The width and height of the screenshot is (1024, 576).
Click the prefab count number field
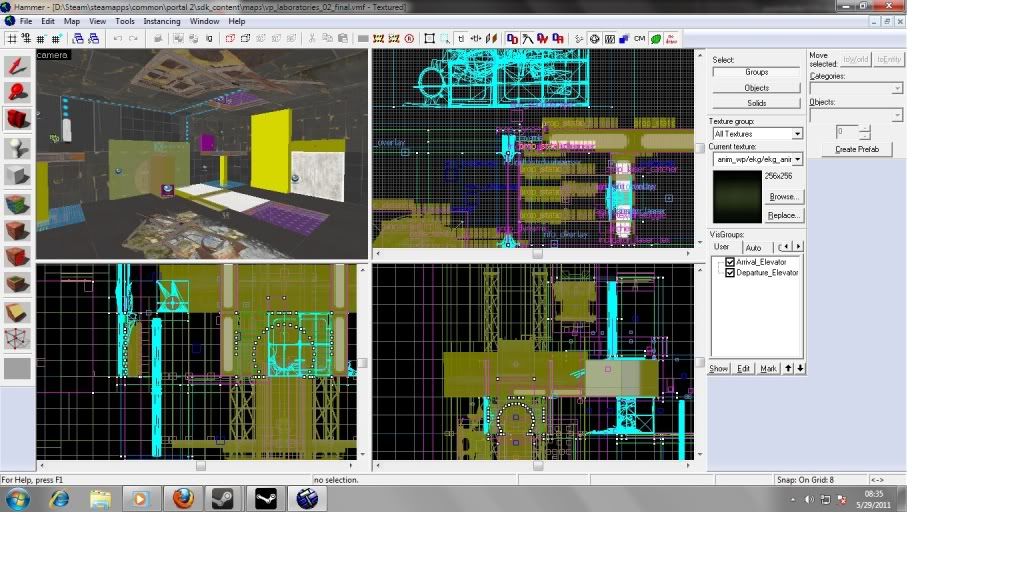(846, 131)
